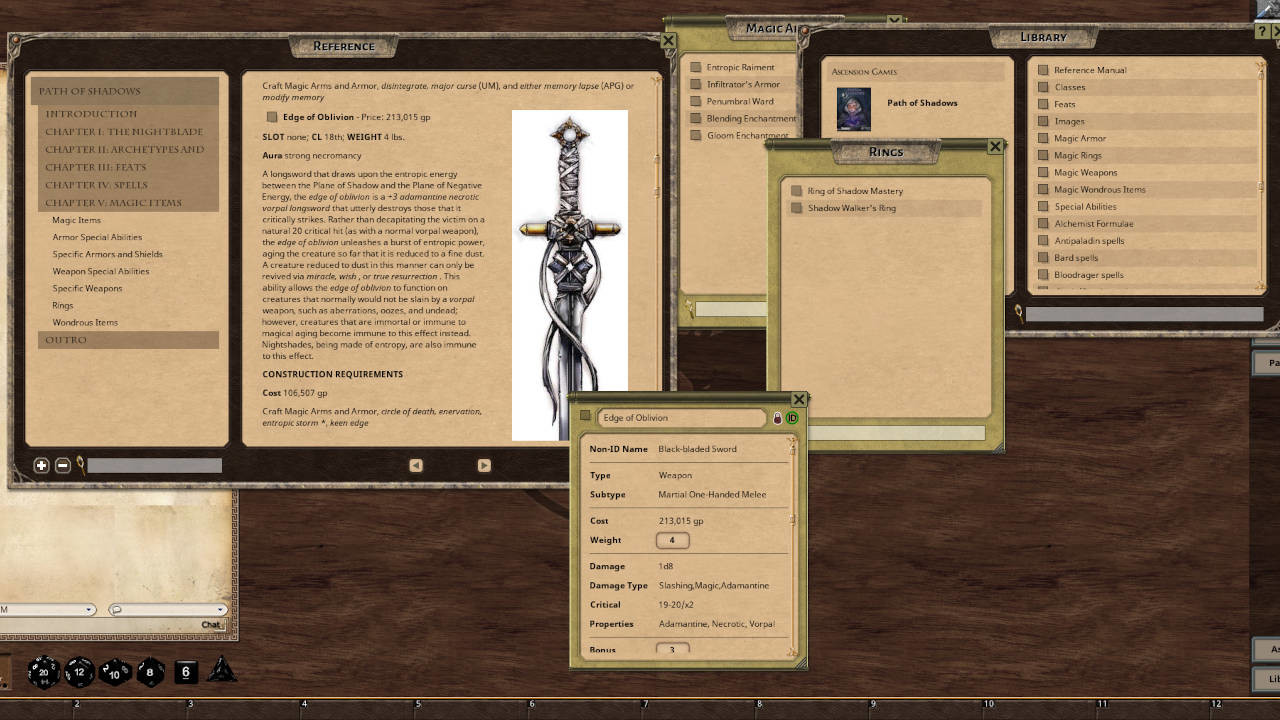The image size is (1280, 720).
Task: Toggle the ID identification button on the item sheet
Action: point(791,417)
